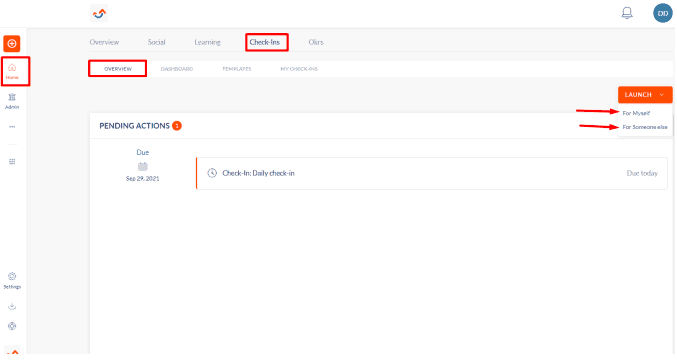Click the orange plus create icon
Image resolution: width=677 pixels, height=360 pixels.
[x=12, y=44]
